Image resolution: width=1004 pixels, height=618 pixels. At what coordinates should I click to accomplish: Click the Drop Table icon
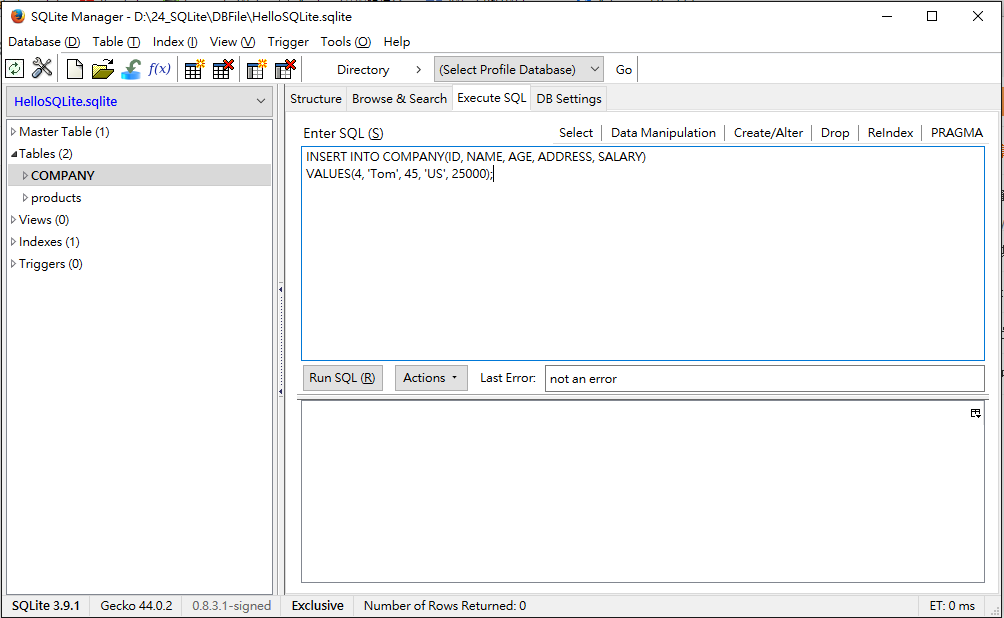pos(223,69)
